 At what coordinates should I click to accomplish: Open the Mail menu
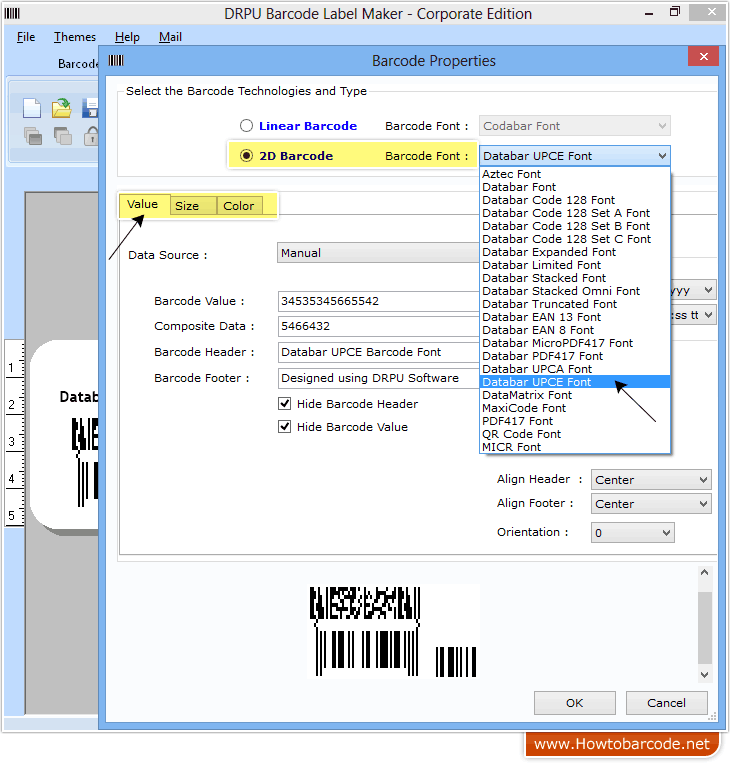click(x=170, y=37)
